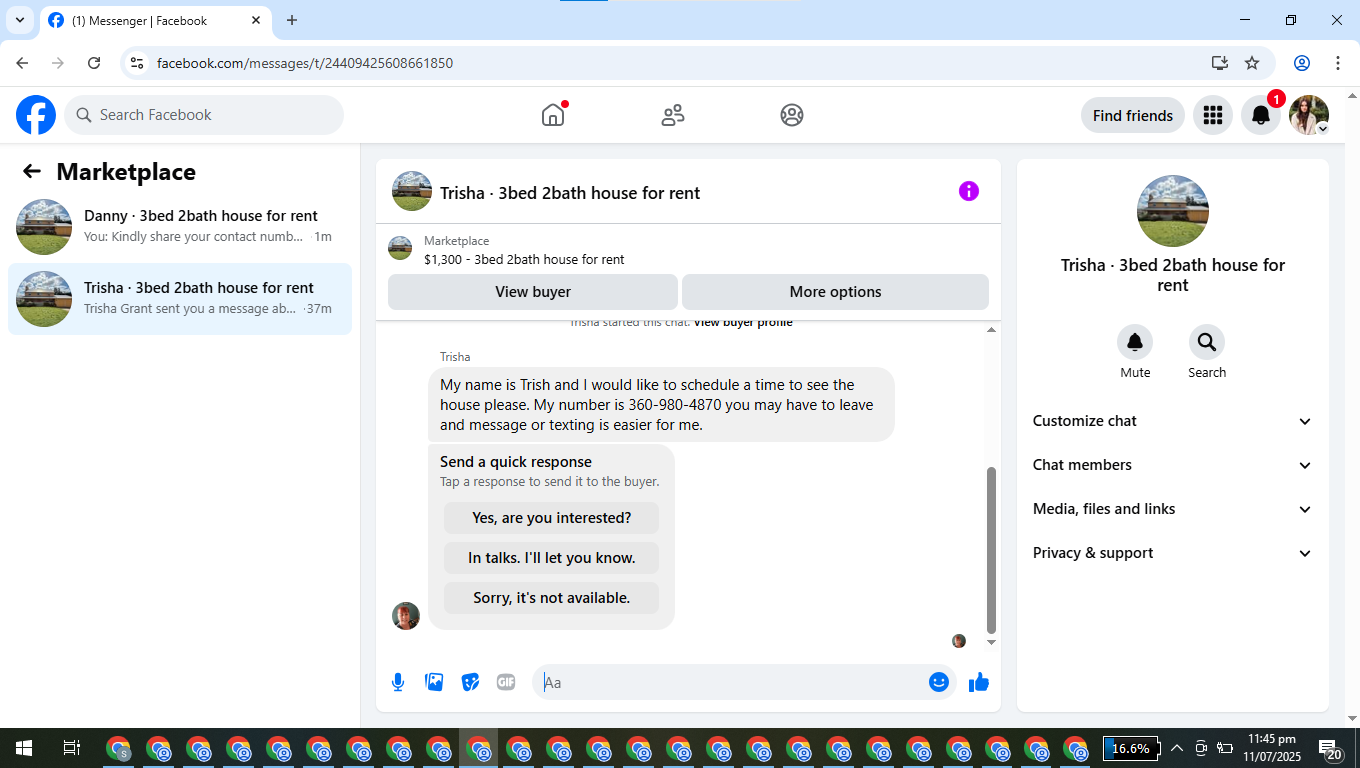
Task: View site information icon in address bar
Action: point(138,63)
